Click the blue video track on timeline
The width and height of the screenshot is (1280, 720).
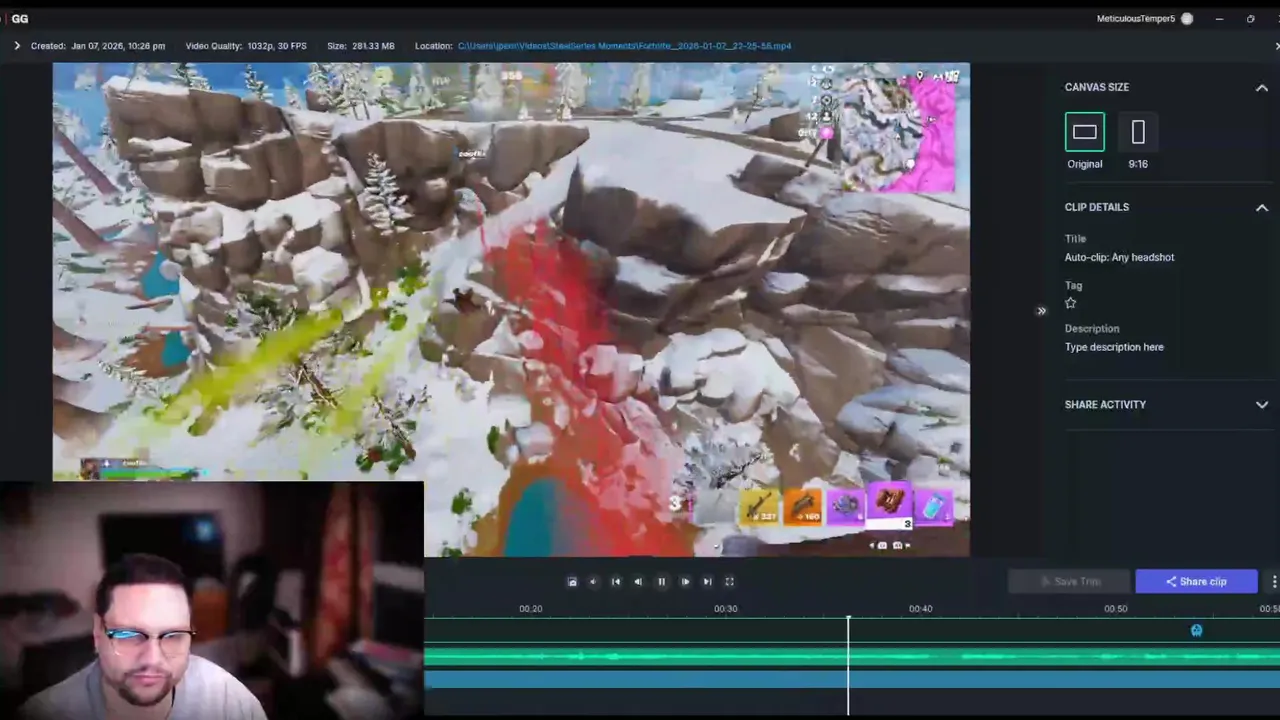[x=852, y=679]
